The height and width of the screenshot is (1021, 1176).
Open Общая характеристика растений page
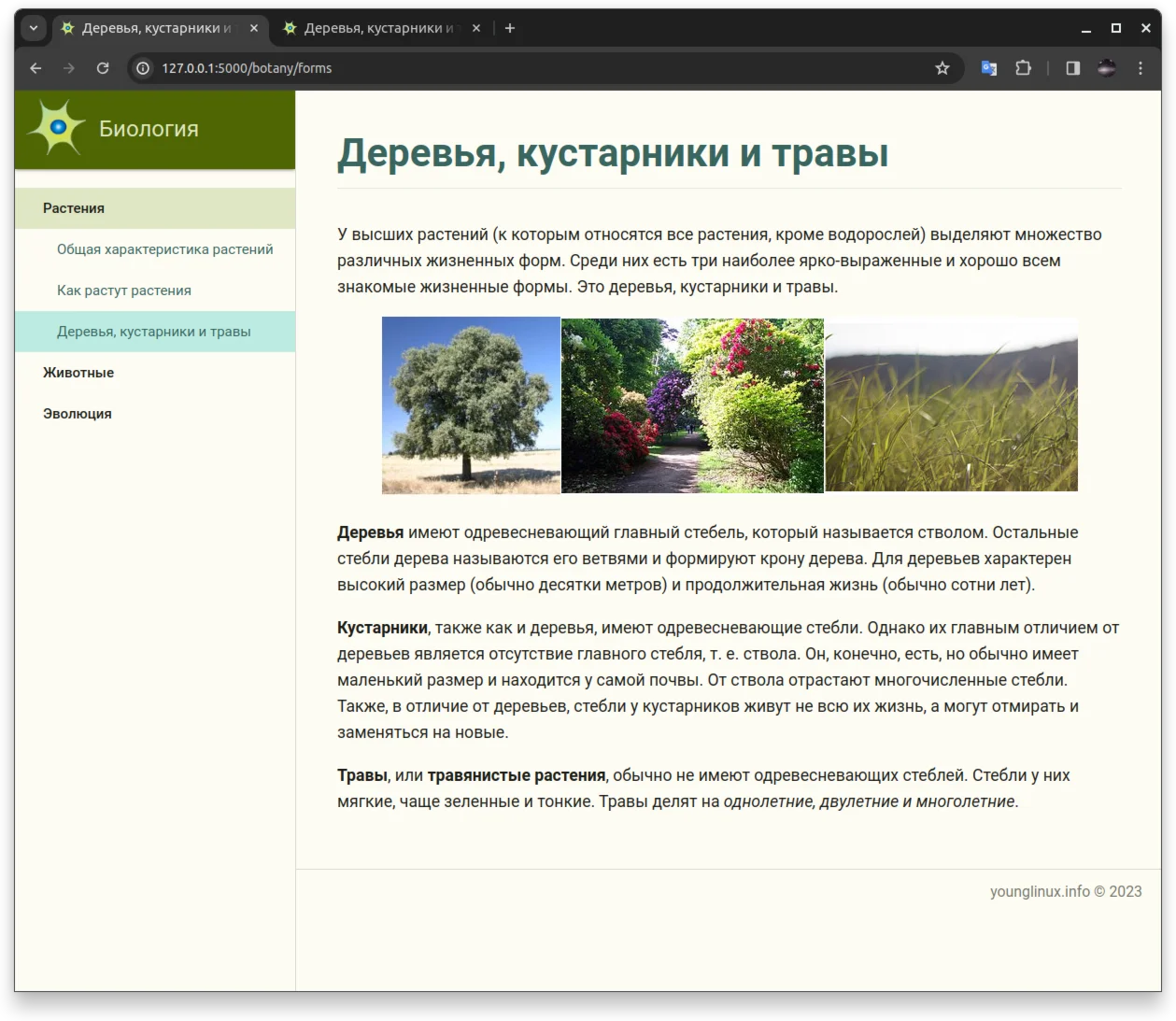click(x=165, y=249)
